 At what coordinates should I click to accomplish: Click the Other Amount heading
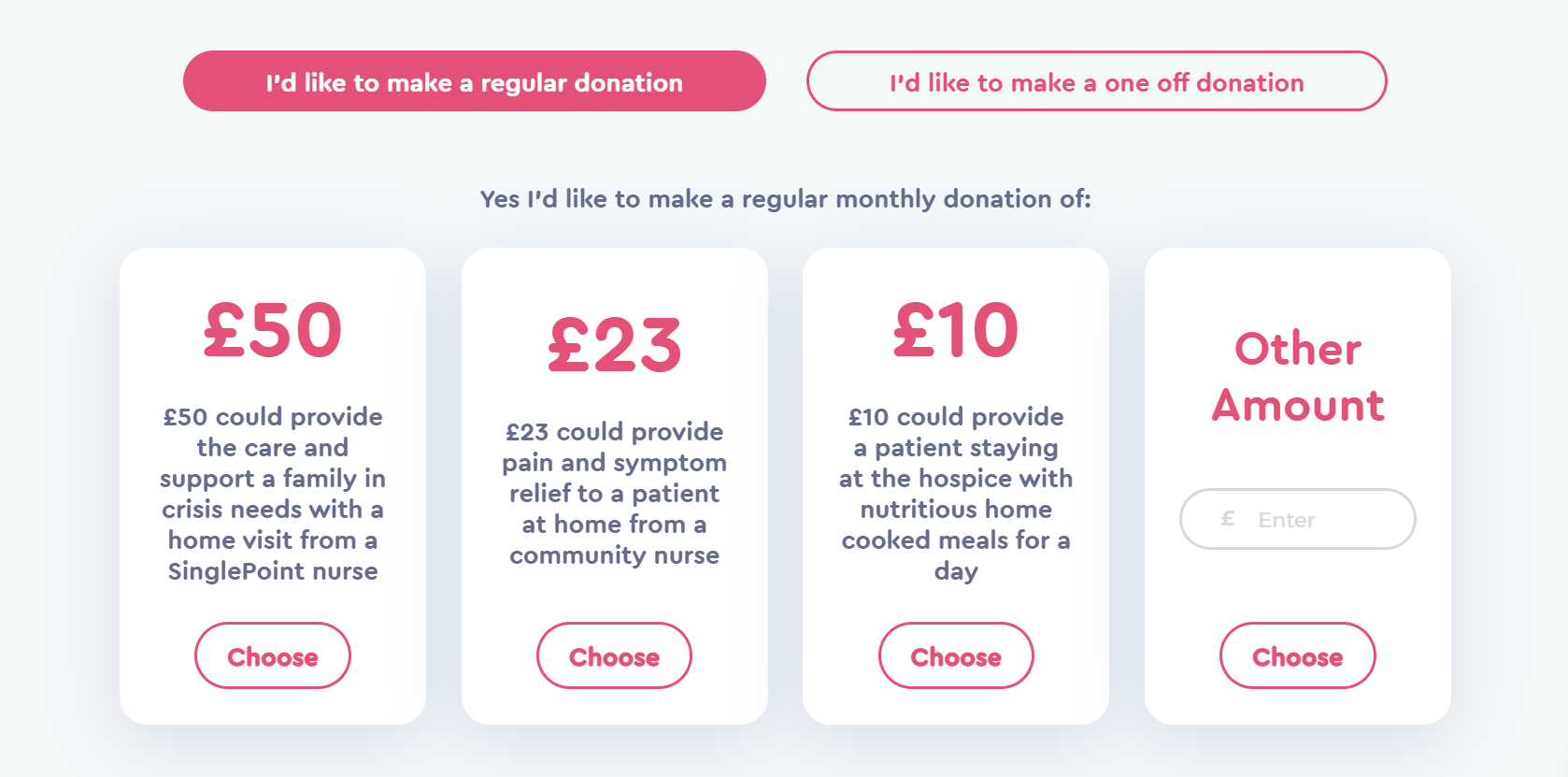1298,377
